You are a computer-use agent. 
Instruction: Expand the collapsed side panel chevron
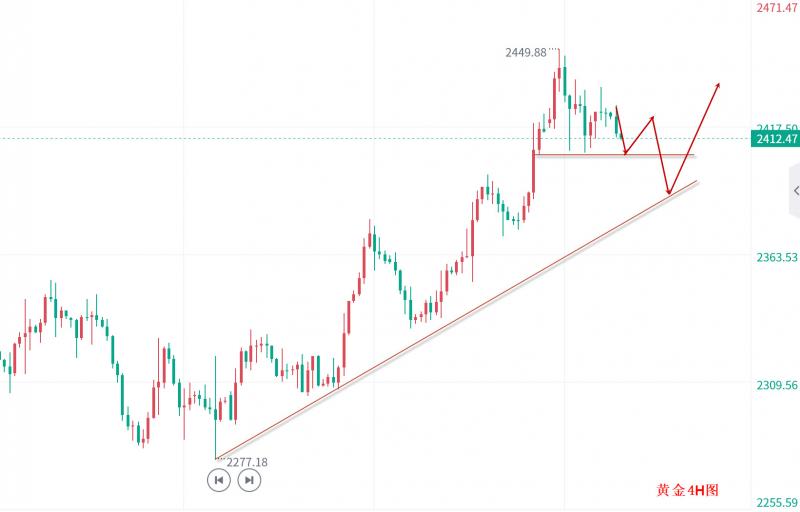coord(795,190)
